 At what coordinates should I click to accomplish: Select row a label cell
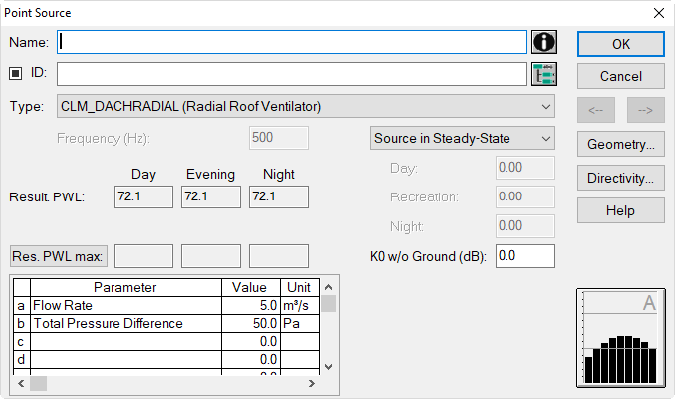21,306
